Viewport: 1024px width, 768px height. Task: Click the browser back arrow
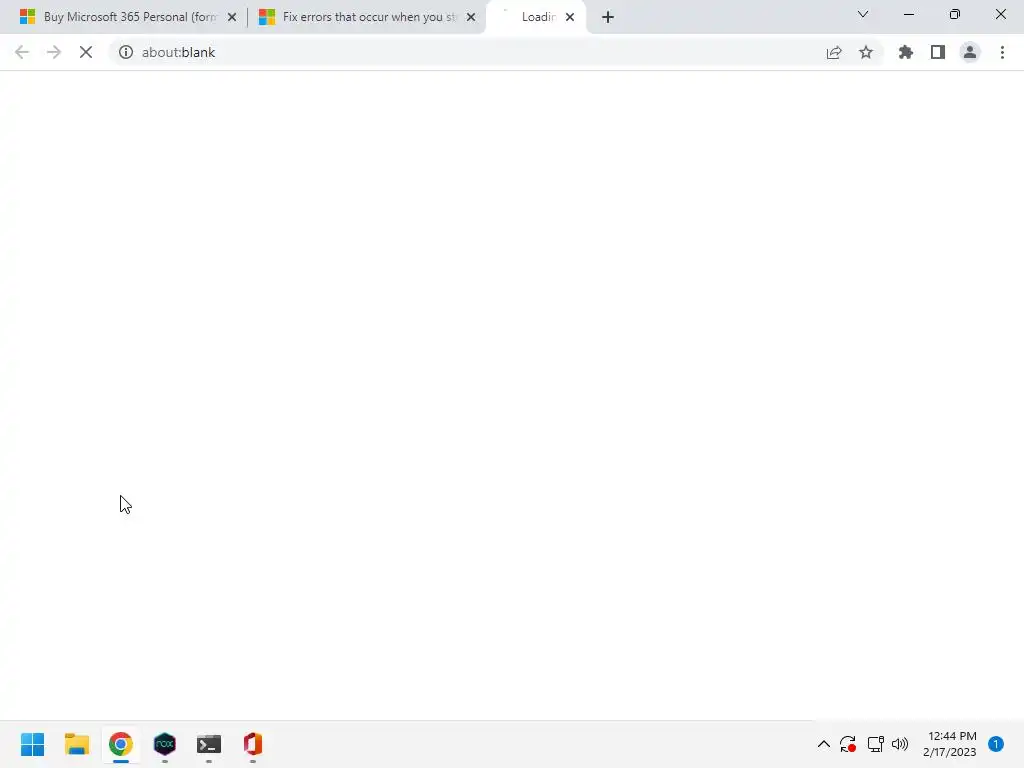pyautogui.click(x=22, y=52)
